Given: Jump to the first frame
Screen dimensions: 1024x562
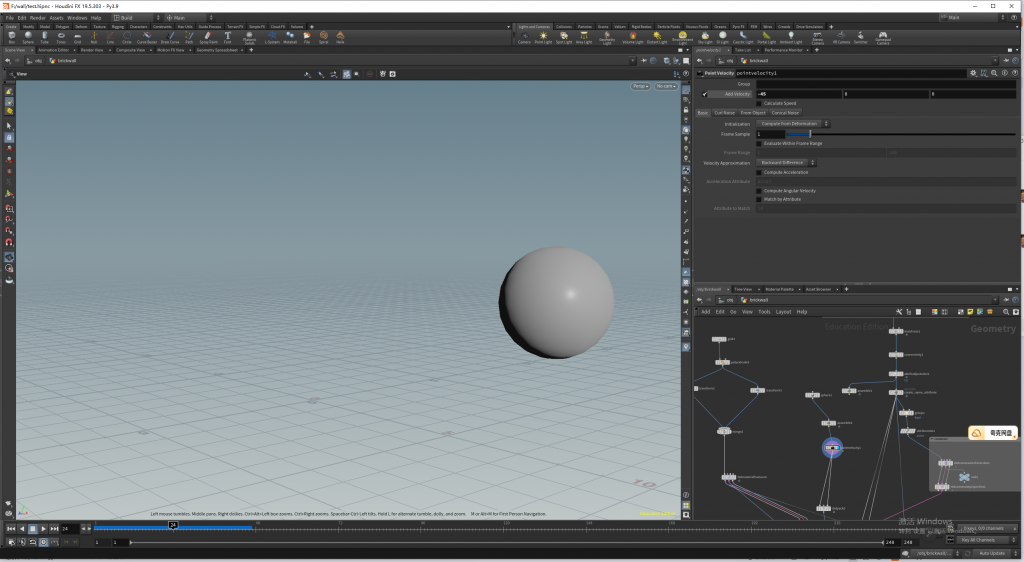Looking at the screenshot, I should coord(11,529).
